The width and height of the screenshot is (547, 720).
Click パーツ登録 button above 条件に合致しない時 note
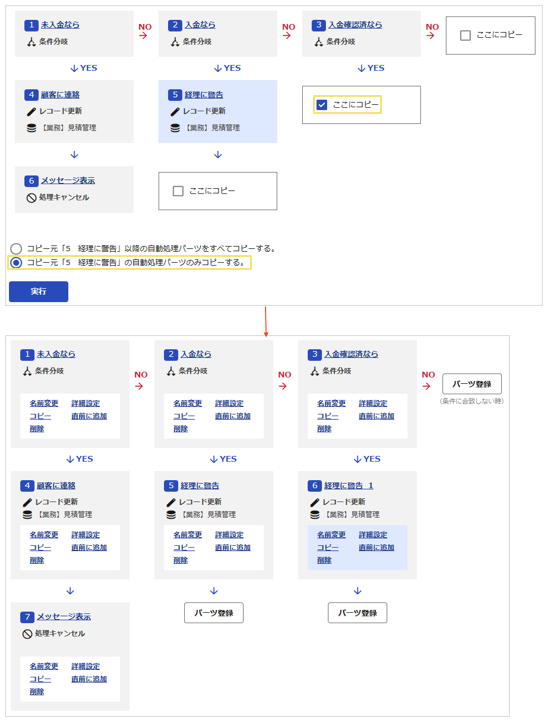coord(472,384)
